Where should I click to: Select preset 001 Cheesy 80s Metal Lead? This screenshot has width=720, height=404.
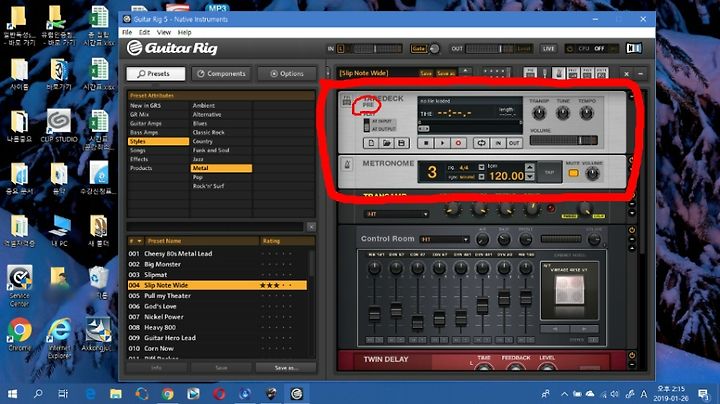[x=217, y=253]
